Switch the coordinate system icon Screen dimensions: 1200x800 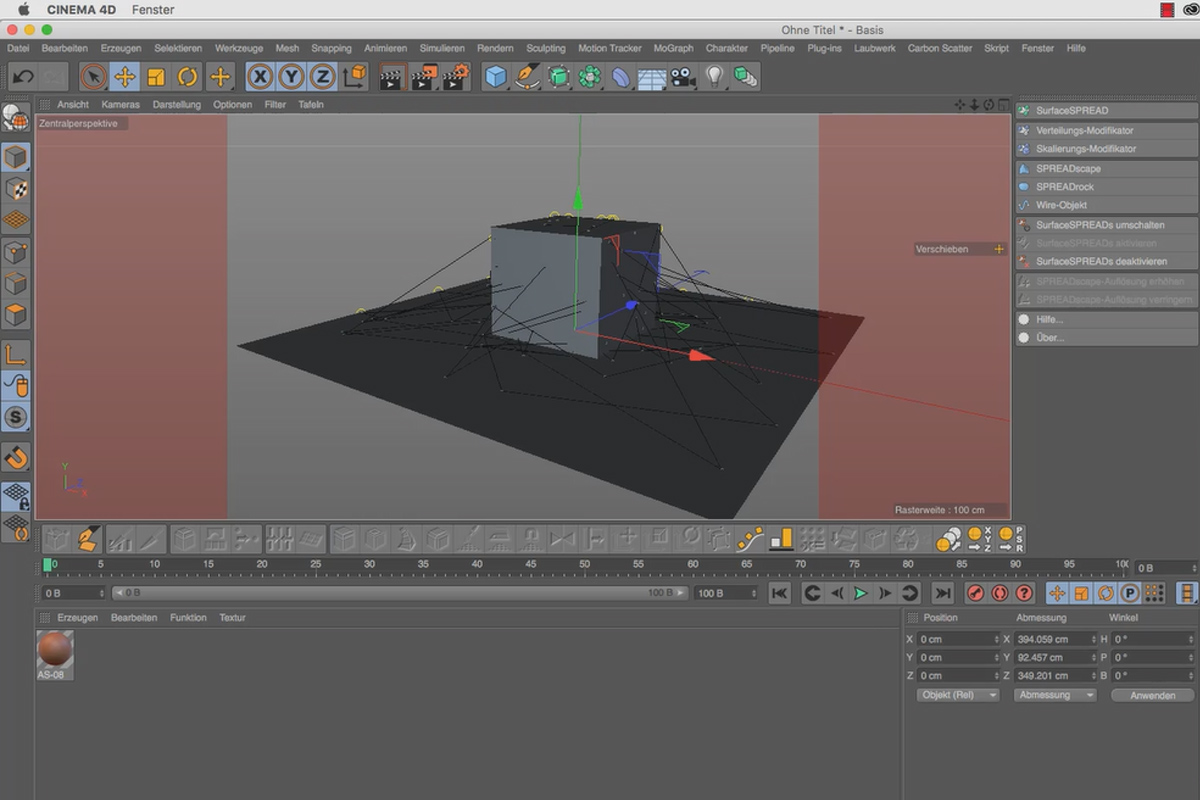point(354,76)
